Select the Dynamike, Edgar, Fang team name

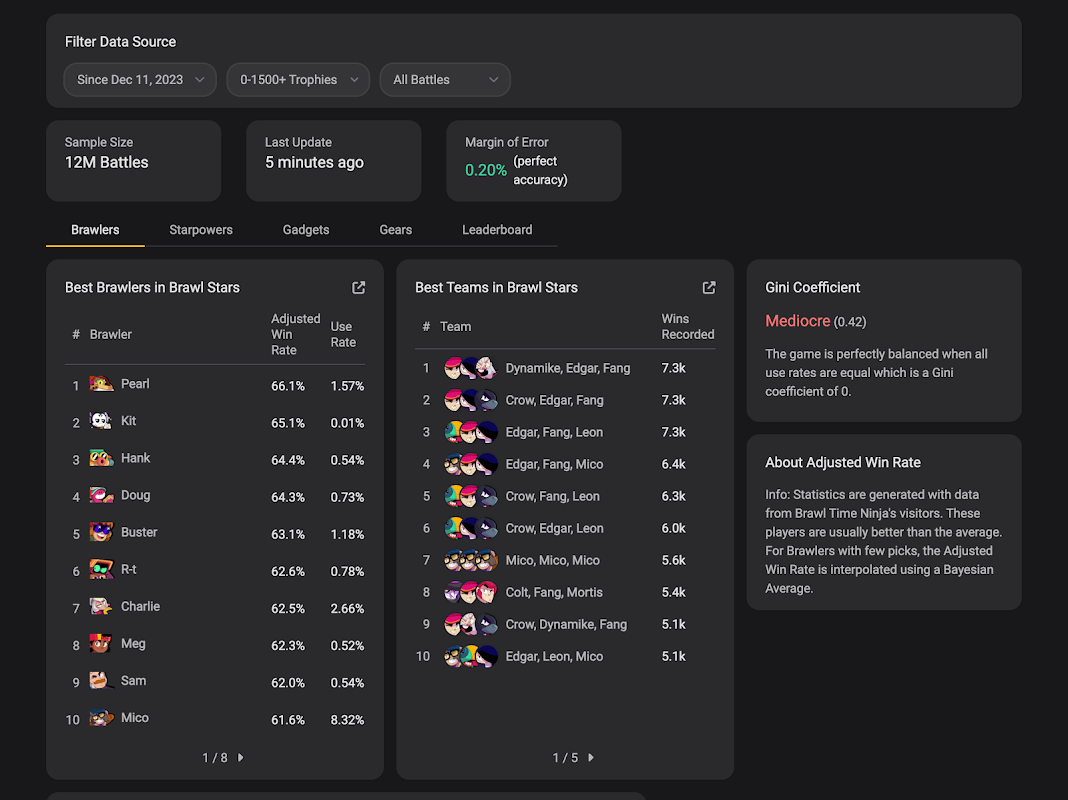[x=567, y=368]
